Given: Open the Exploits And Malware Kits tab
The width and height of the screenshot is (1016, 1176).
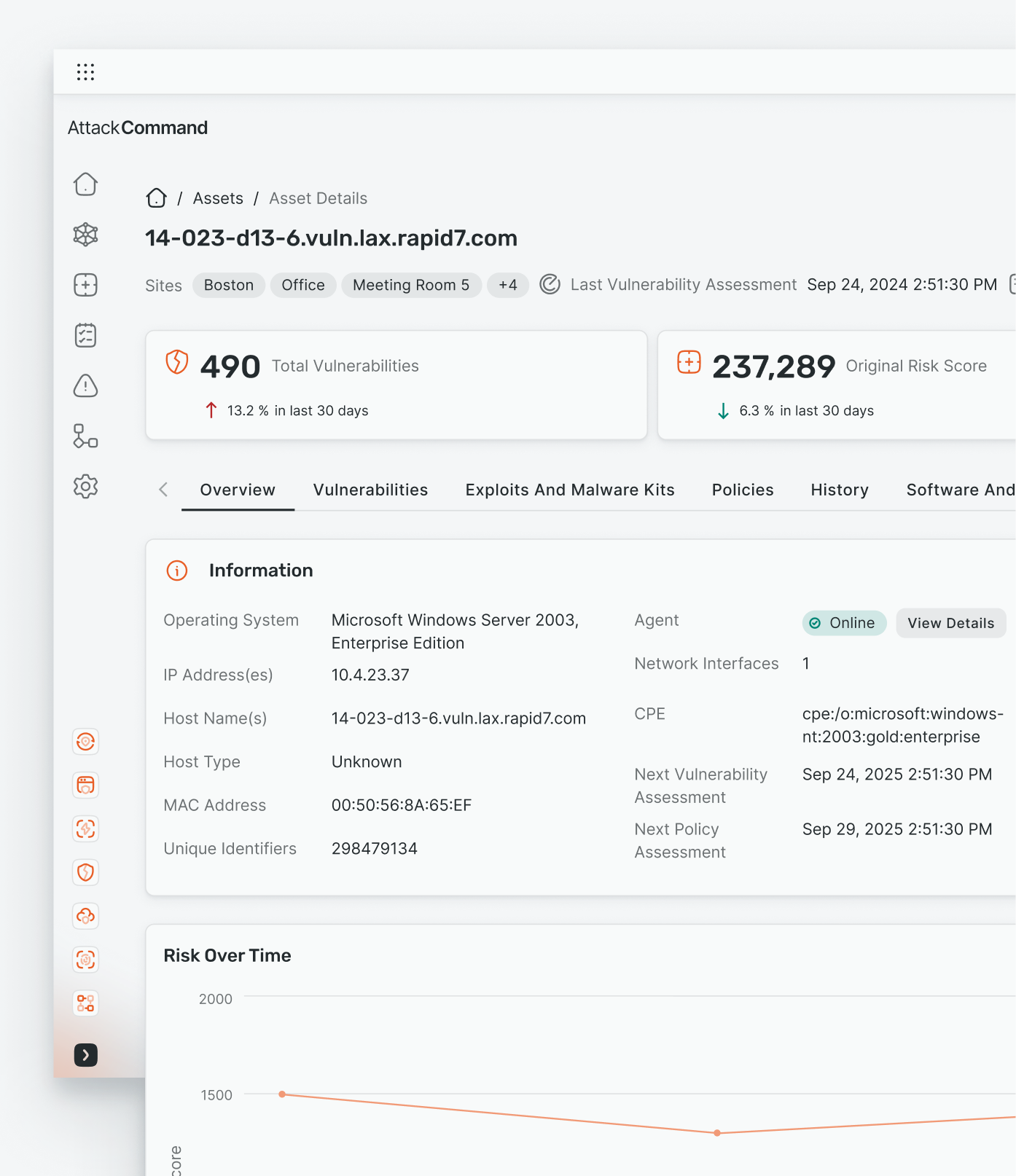Looking at the screenshot, I should point(570,490).
